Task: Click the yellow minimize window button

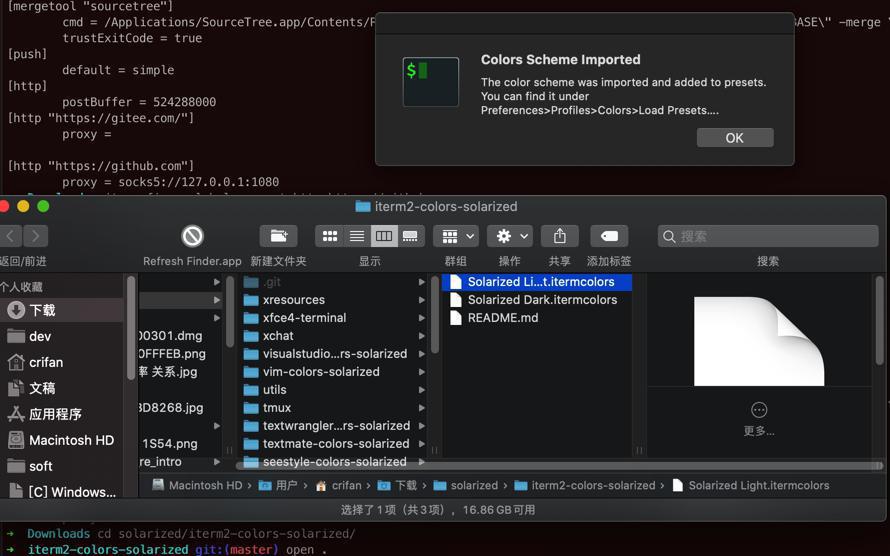Action: coord(23,207)
